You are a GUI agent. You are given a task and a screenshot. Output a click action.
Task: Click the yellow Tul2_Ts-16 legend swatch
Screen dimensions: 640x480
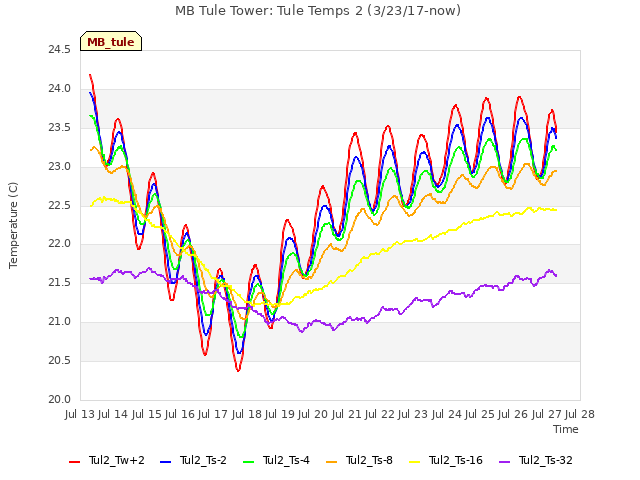(x=415, y=462)
